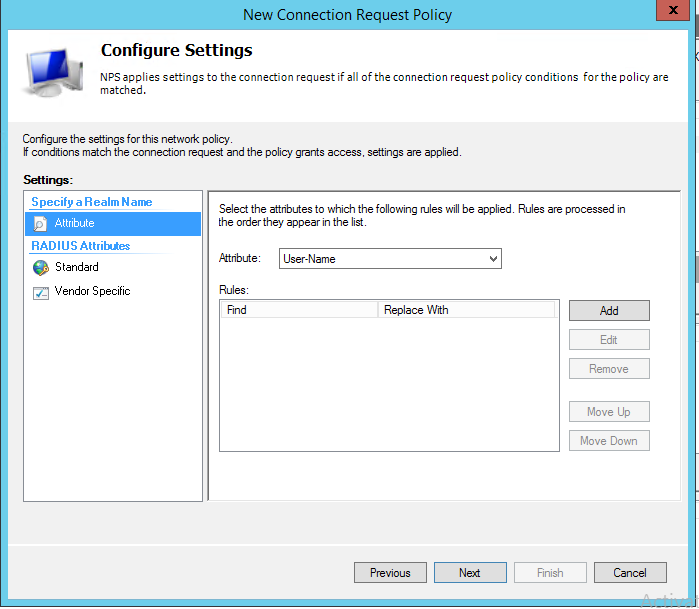The height and width of the screenshot is (609, 699).
Task: Click the Replace With column header
Action: click(x=466, y=310)
